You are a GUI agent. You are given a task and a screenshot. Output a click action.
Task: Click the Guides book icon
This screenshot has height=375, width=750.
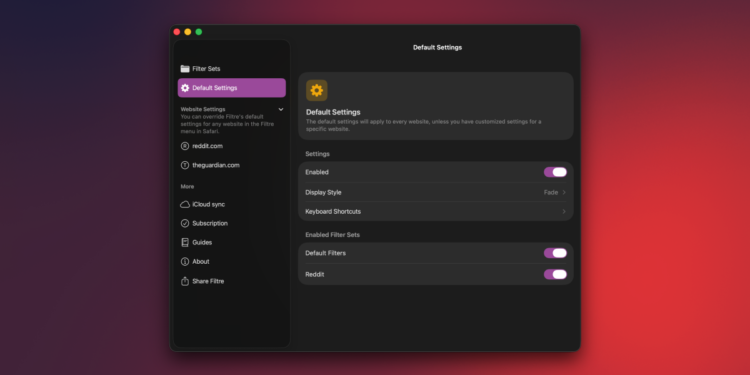click(x=185, y=243)
